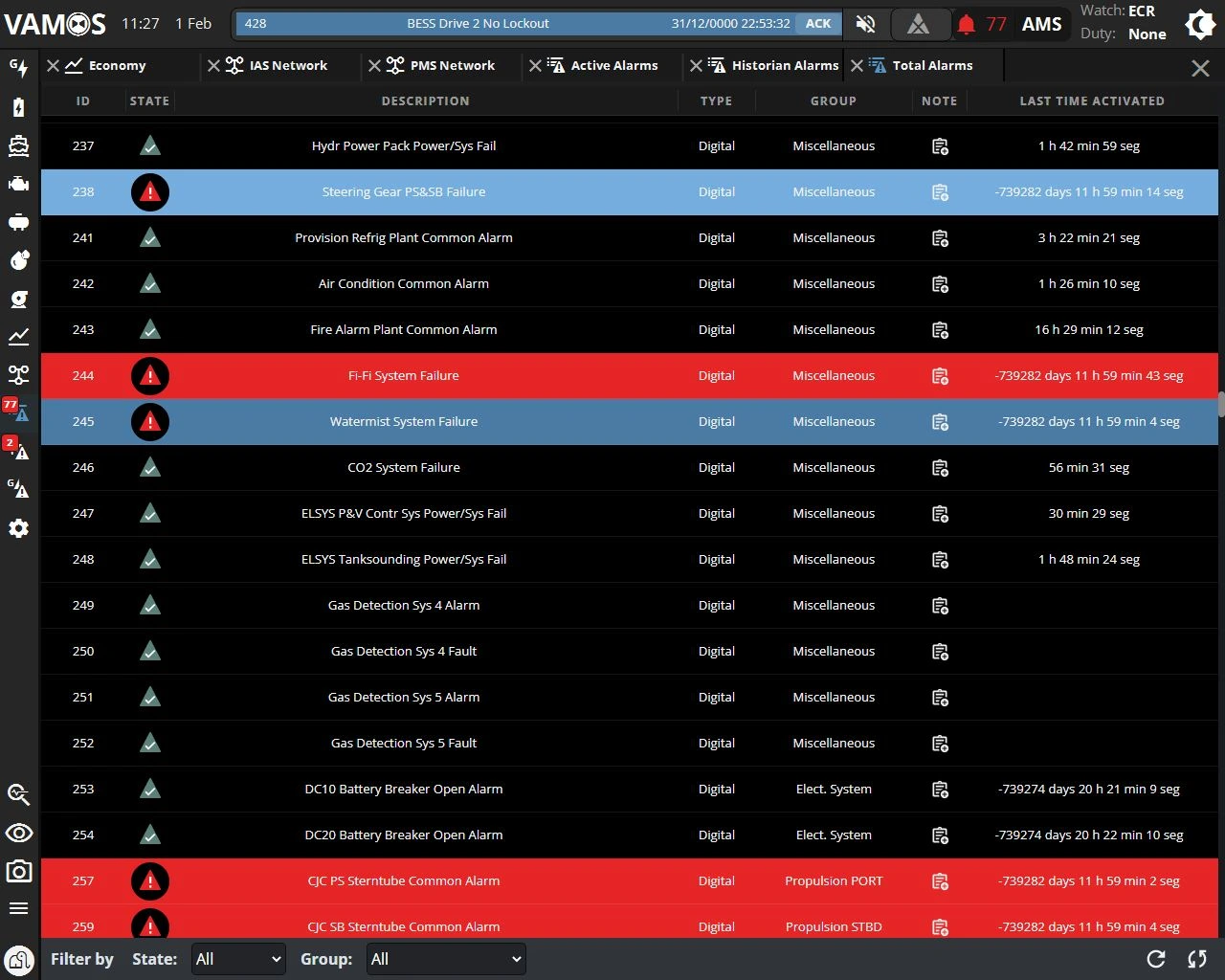Close the IAS Network tab

[213, 65]
